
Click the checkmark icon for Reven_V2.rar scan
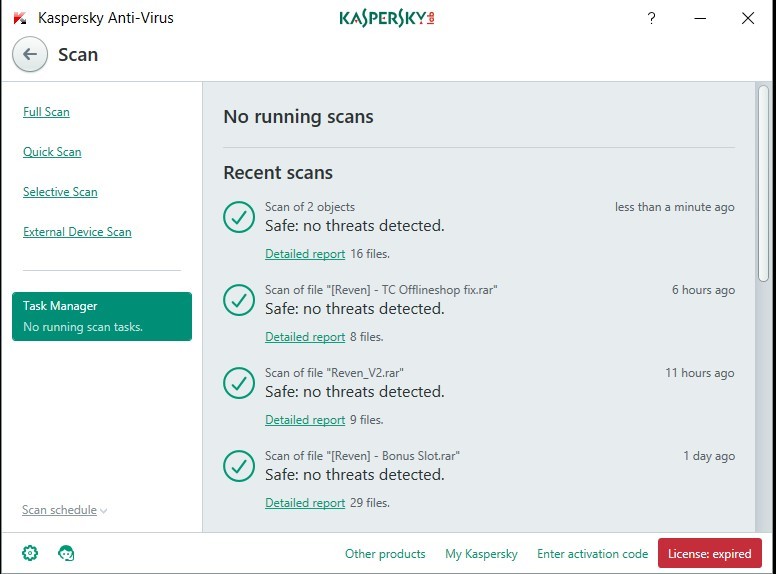(239, 383)
